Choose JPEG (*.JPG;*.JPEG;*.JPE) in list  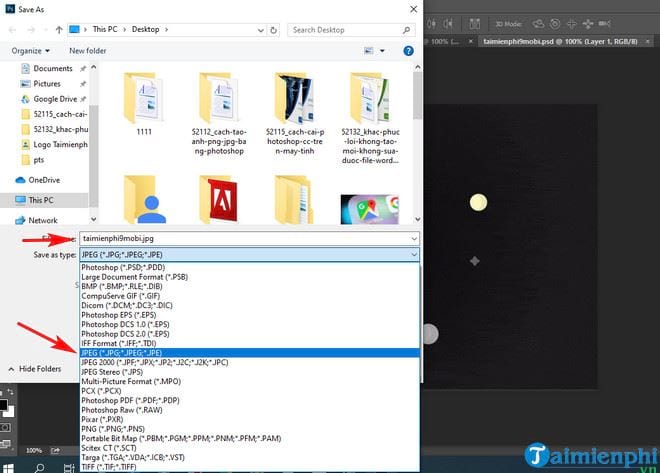[250, 353]
